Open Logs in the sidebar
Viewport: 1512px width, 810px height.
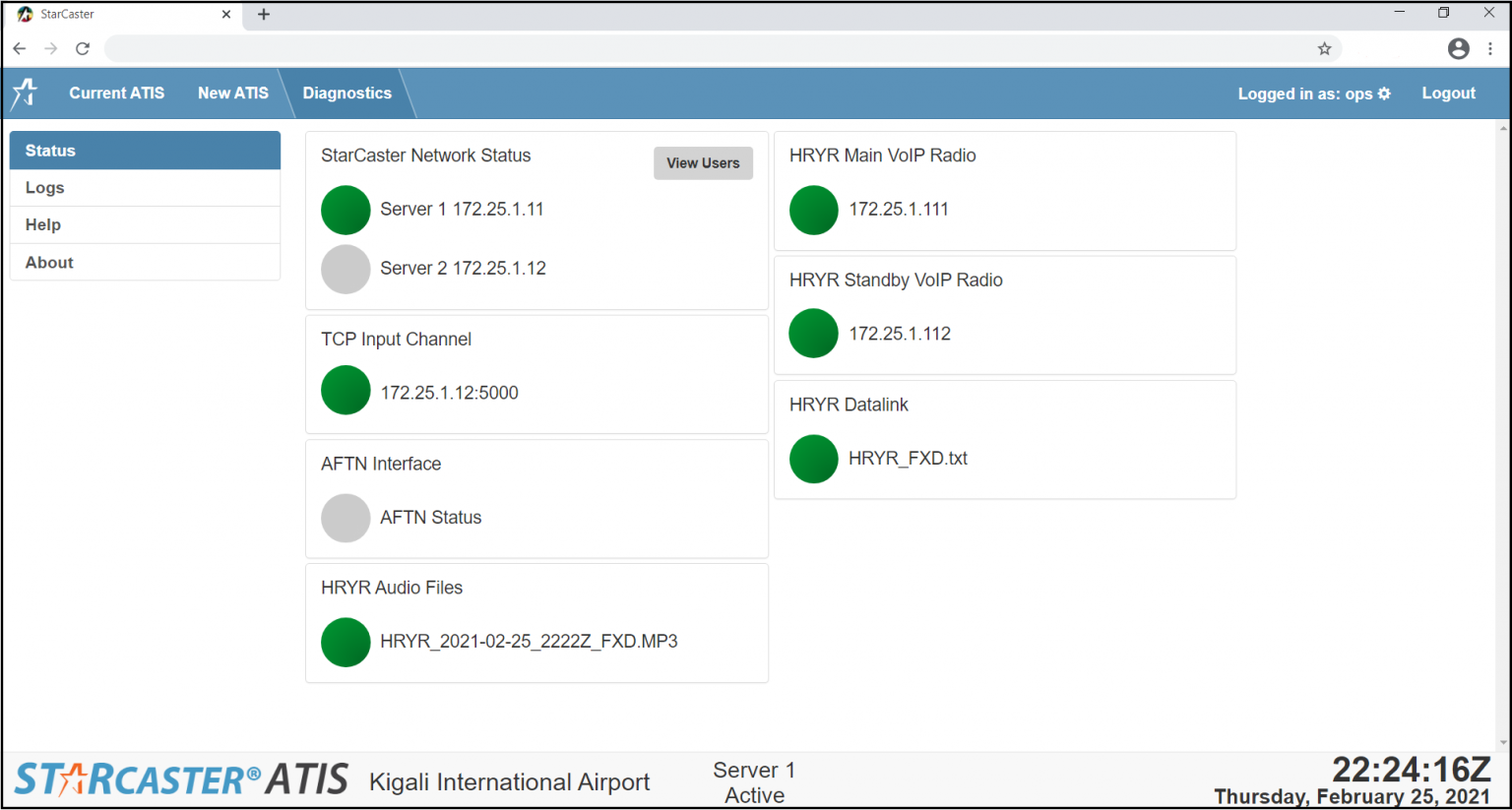point(45,188)
